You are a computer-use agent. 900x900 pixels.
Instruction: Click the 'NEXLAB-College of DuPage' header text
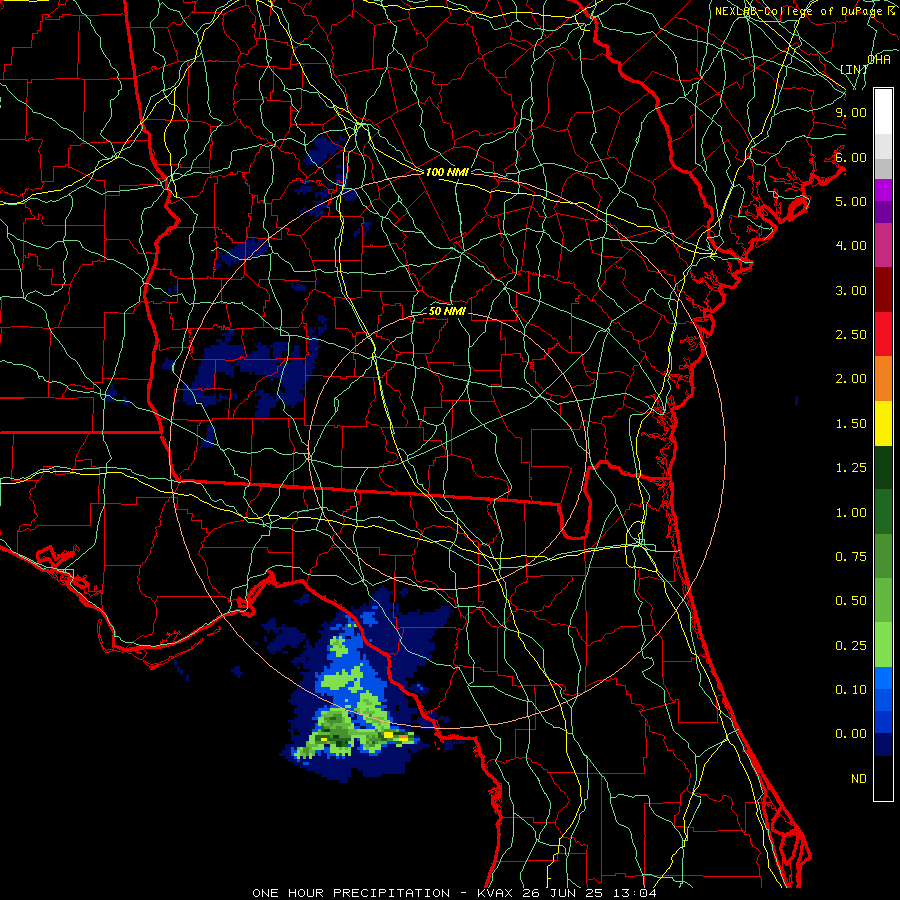point(801,11)
